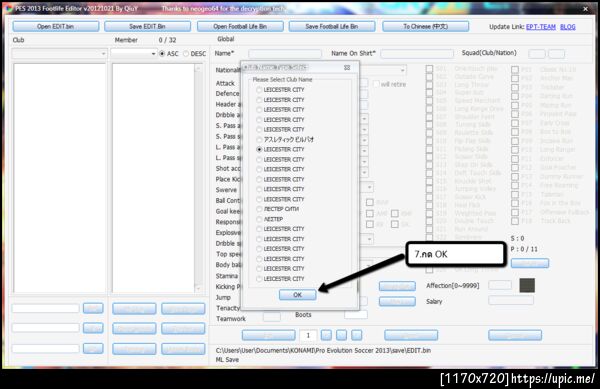Enable S20 Double Touch skill checkbox
The width and height of the screenshot is (600, 389).
(429, 221)
